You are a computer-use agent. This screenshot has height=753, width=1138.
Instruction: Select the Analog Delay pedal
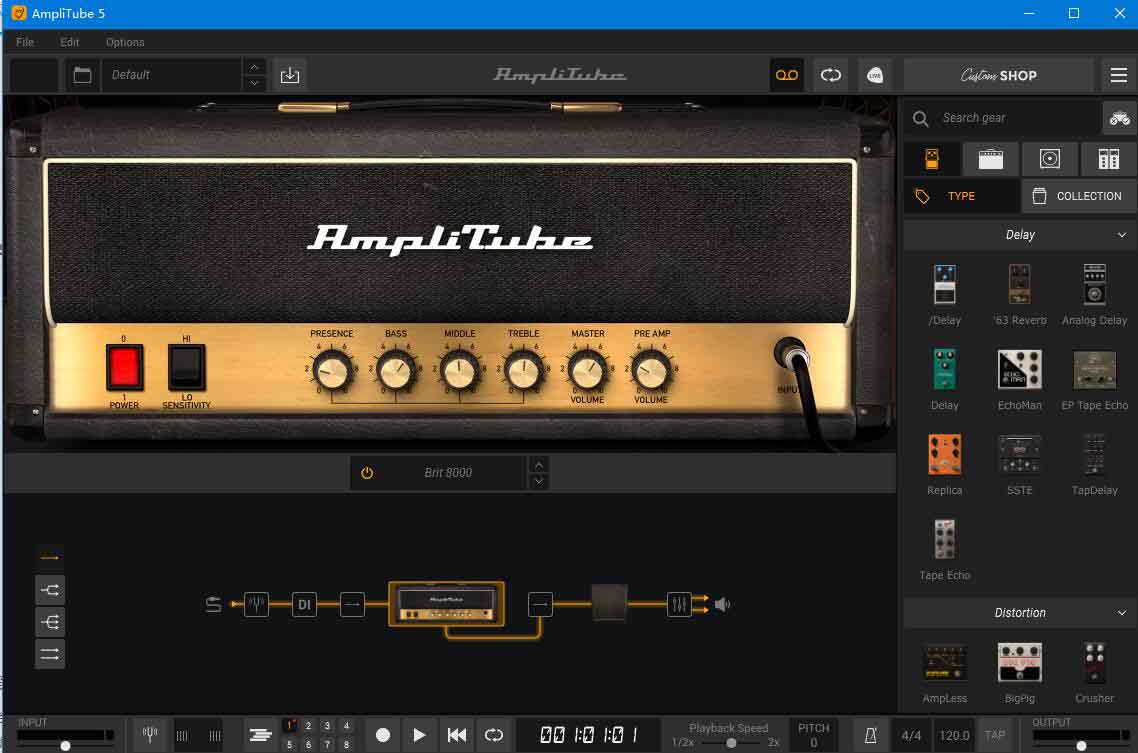1094,295
